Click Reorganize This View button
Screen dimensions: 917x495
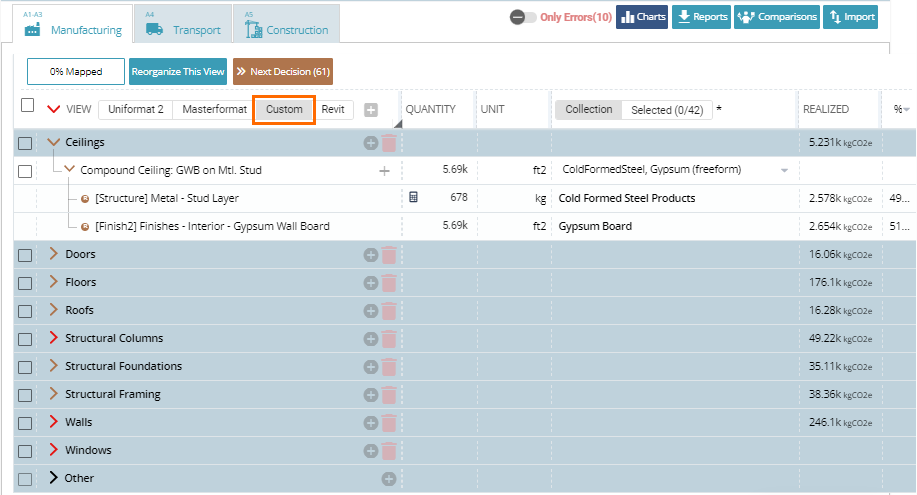[178, 72]
